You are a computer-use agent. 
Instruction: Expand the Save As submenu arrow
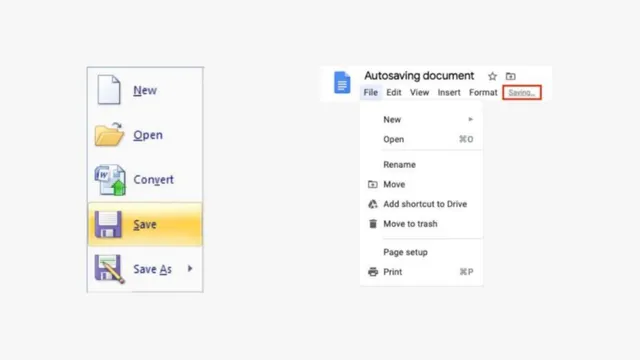pos(190,269)
